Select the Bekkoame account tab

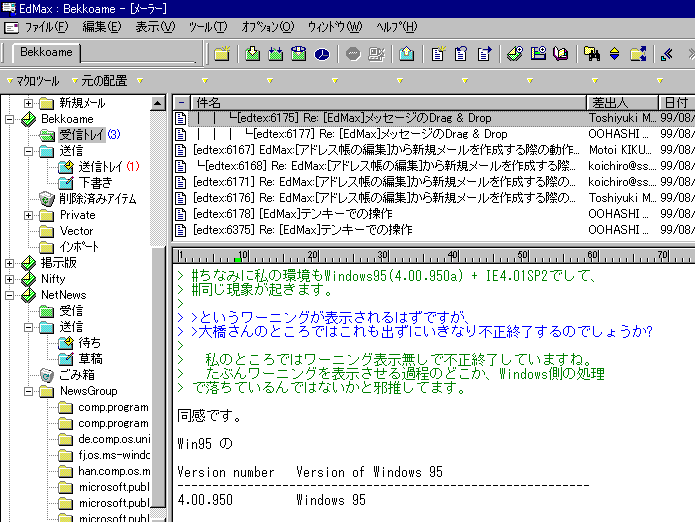click(x=46, y=52)
